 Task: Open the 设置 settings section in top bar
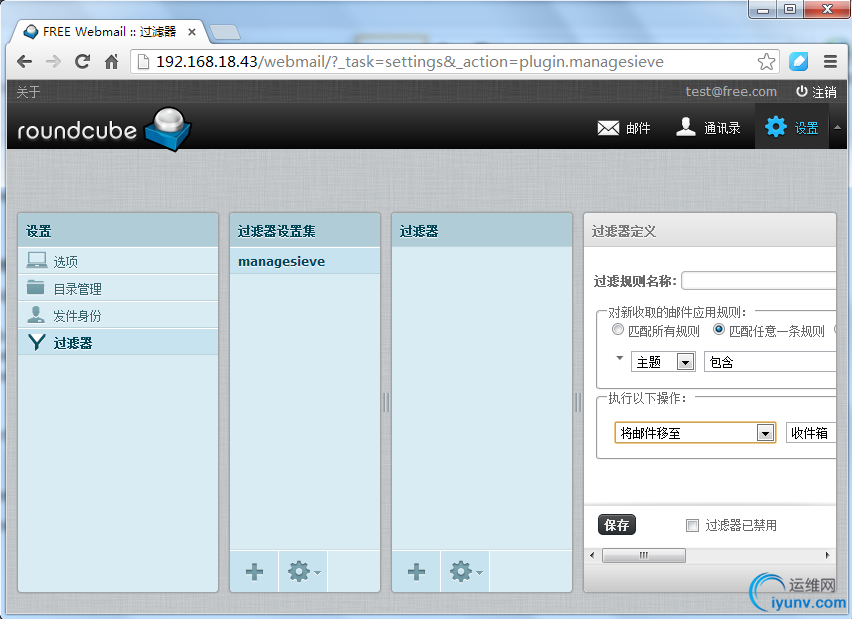click(x=792, y=128)
